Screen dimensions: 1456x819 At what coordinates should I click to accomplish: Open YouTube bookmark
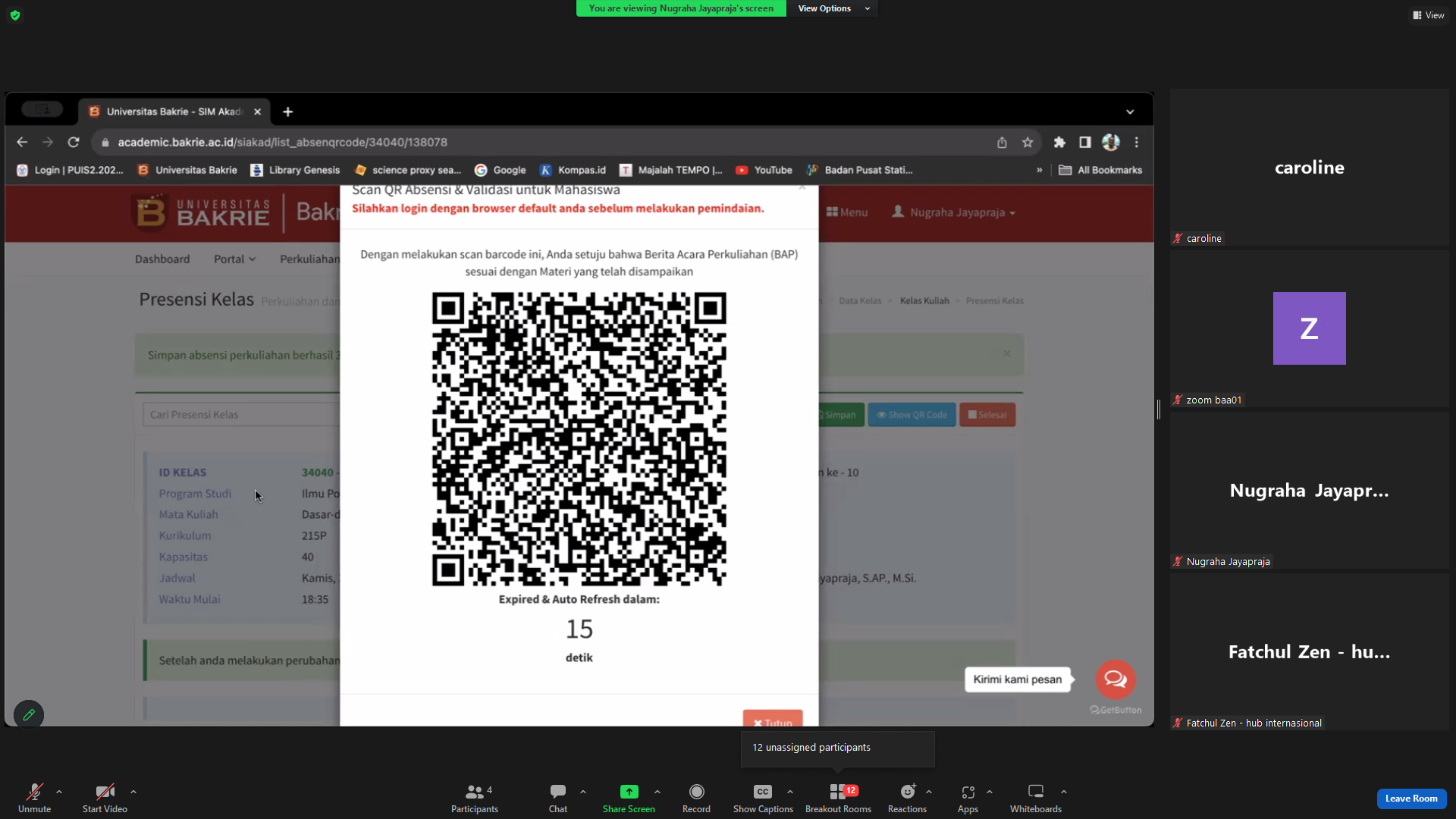coord(764,170)
